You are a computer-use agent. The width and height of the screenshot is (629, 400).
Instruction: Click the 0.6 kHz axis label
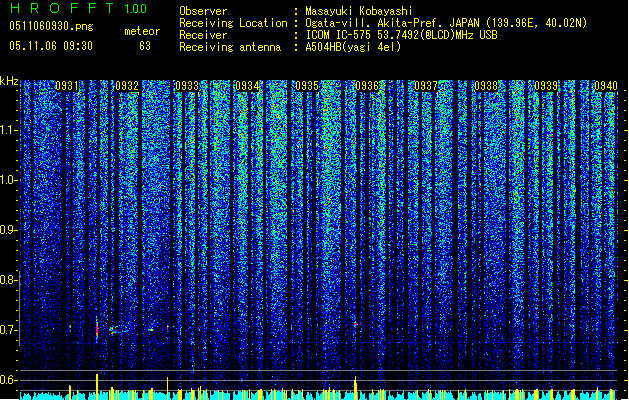click(8, 380)
